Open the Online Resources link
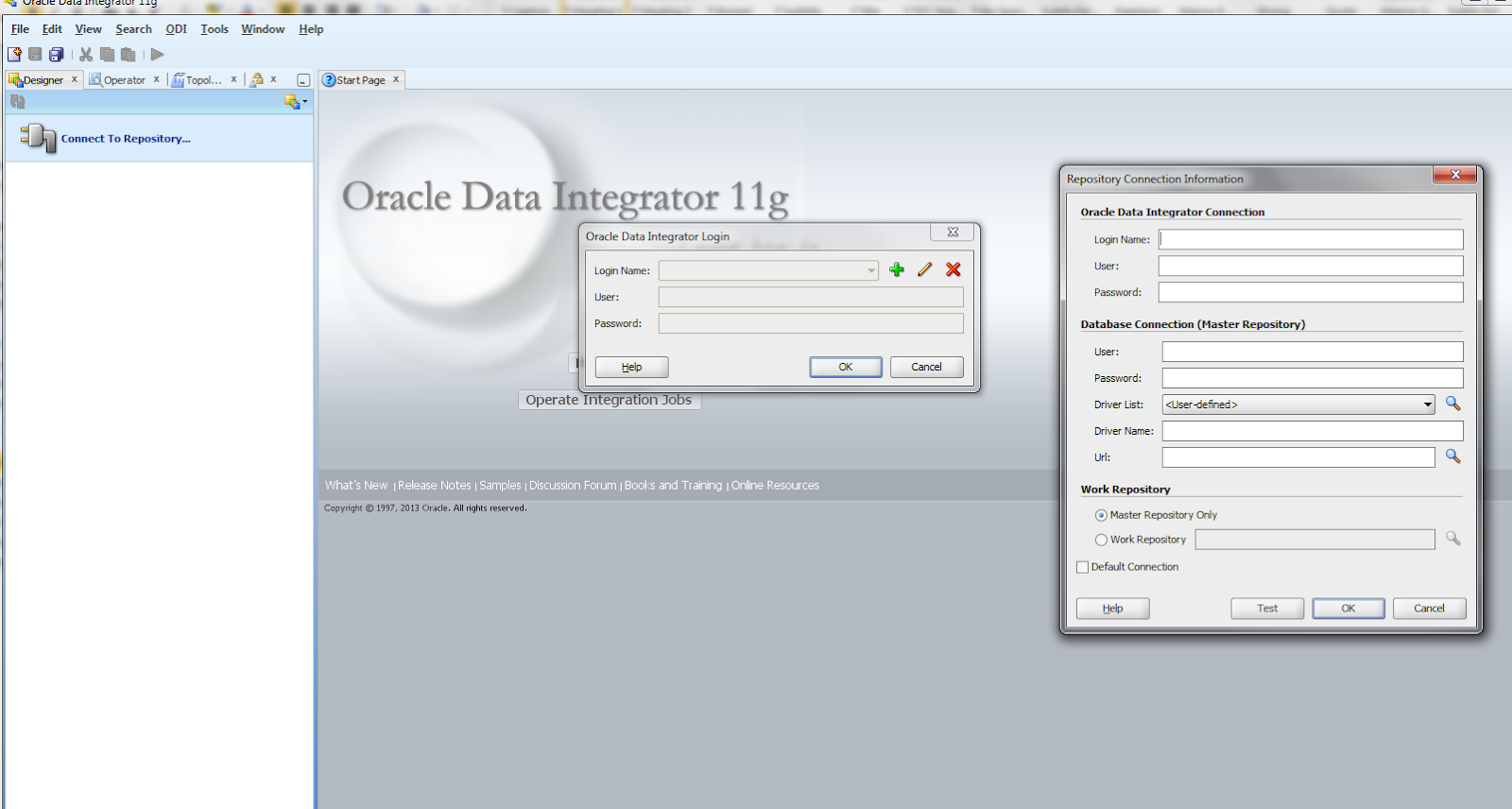This screenshot has width=1512, height=809. click(775, 485)
